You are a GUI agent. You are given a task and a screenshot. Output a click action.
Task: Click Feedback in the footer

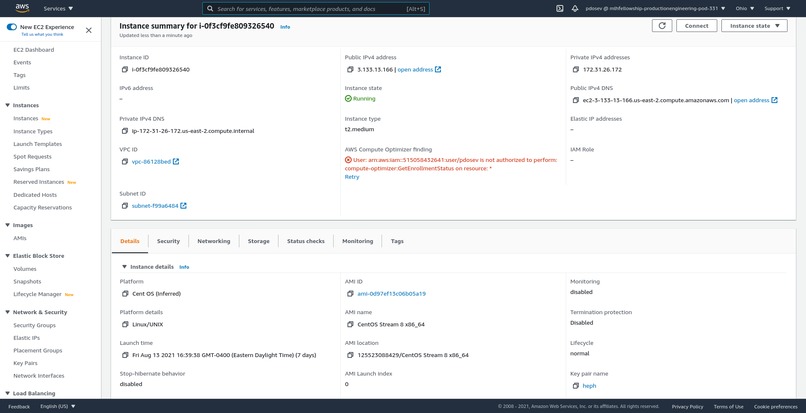coord(19,406)
